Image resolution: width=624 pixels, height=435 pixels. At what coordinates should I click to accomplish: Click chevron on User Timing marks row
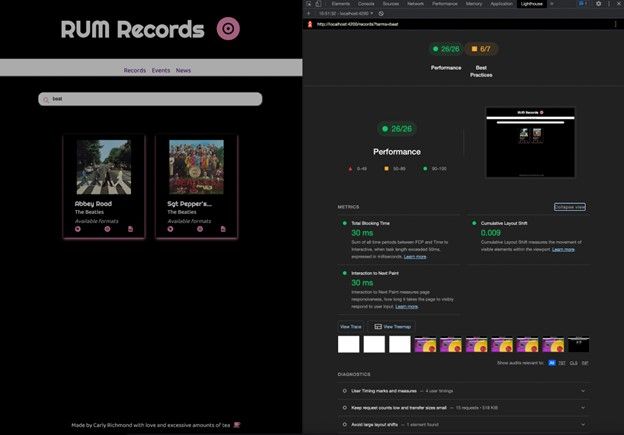click(x=583, y=391)
